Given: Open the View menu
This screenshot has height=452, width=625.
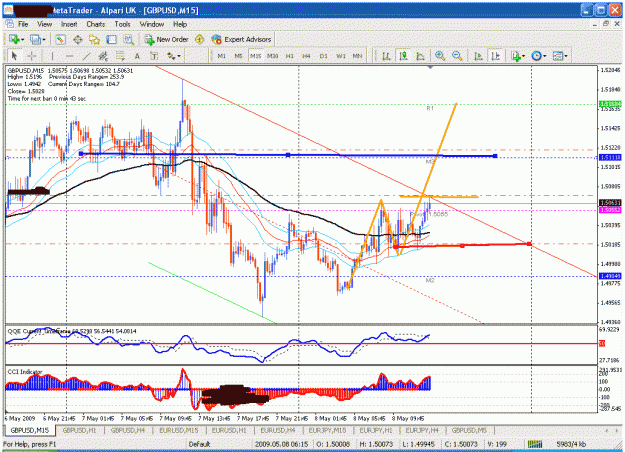Looking at the screenshot, I should tap(45, 24).
